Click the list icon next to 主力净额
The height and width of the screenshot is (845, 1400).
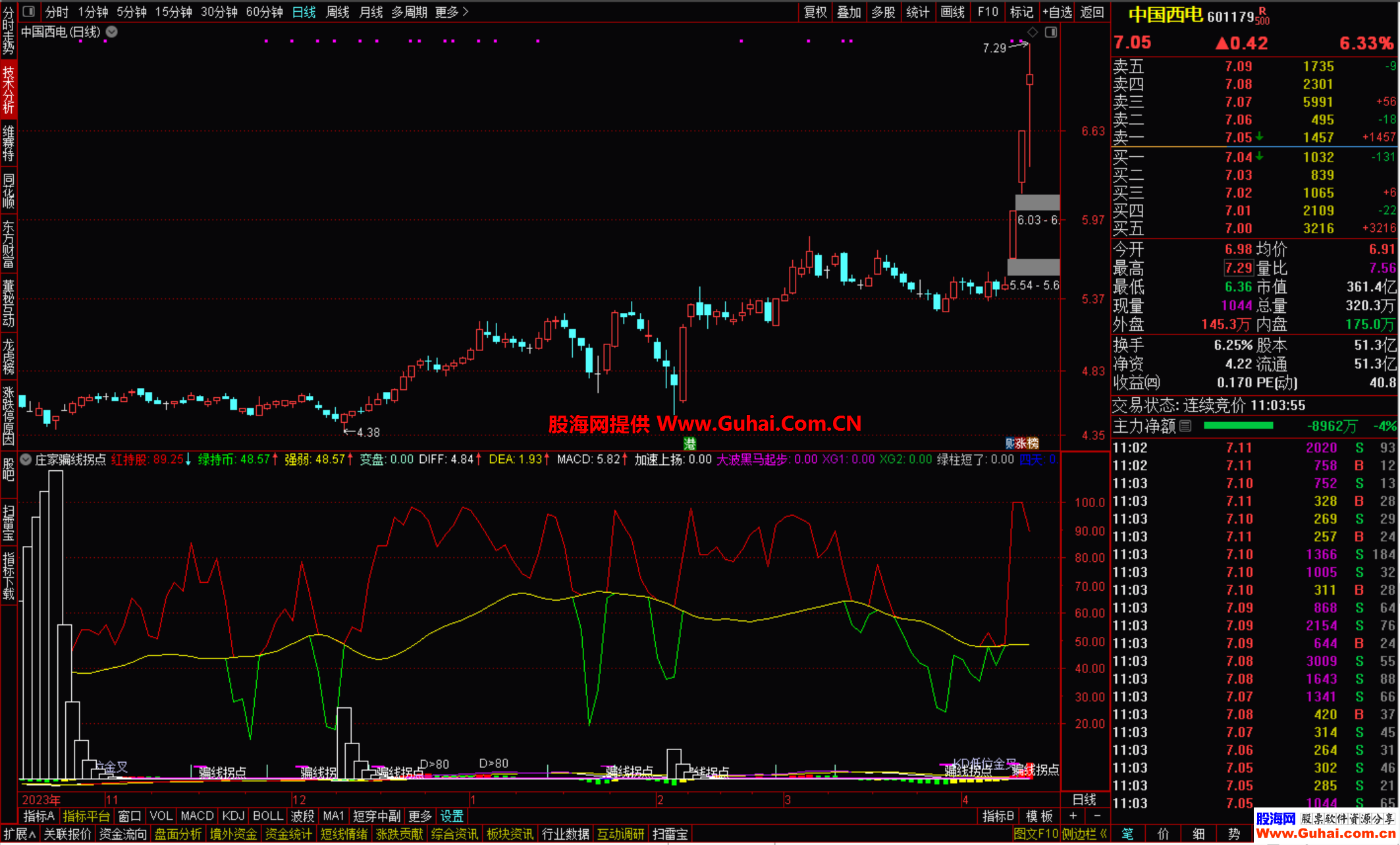1185,426
